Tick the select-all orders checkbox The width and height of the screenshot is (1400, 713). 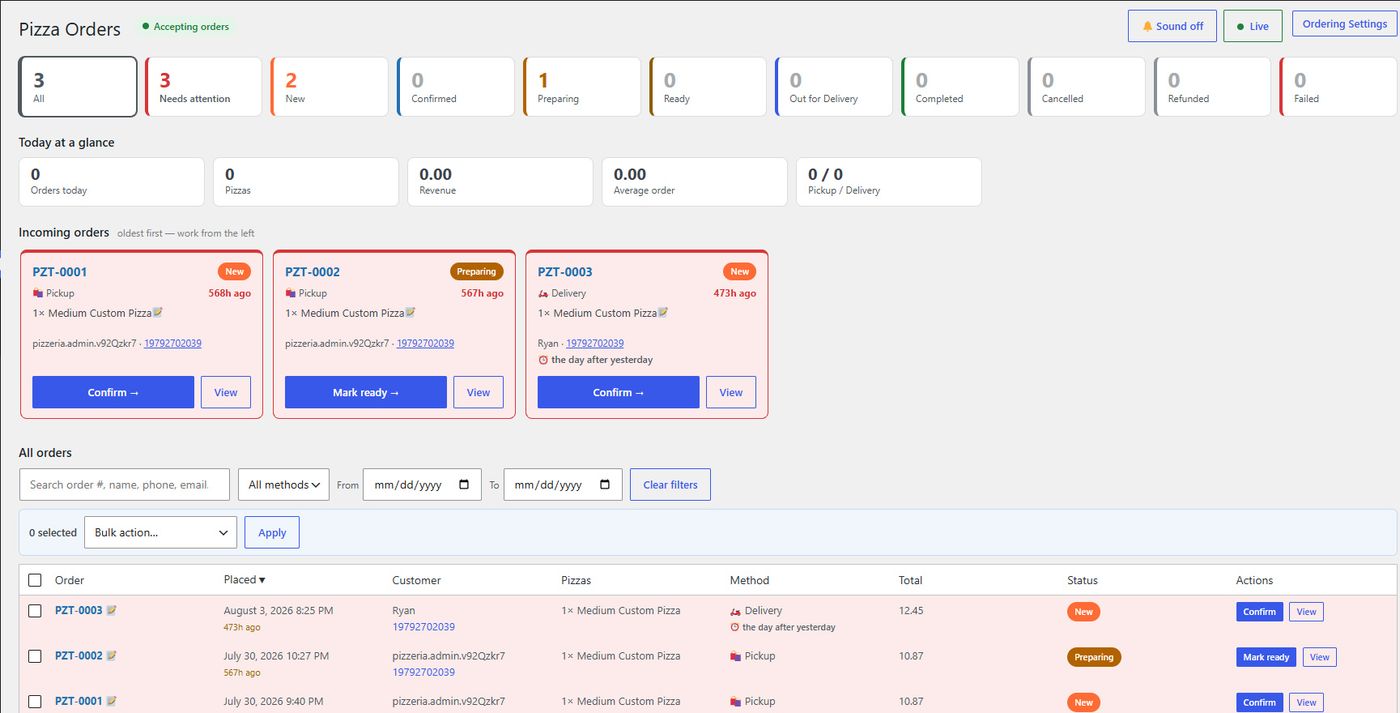click(x=35, y=580)
